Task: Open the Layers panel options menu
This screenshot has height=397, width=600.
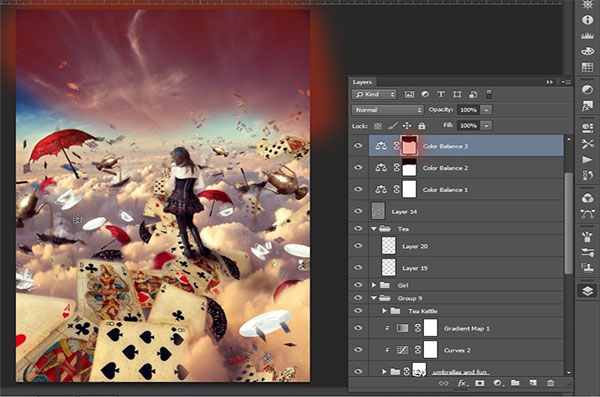Action: (x=566, y=82)
